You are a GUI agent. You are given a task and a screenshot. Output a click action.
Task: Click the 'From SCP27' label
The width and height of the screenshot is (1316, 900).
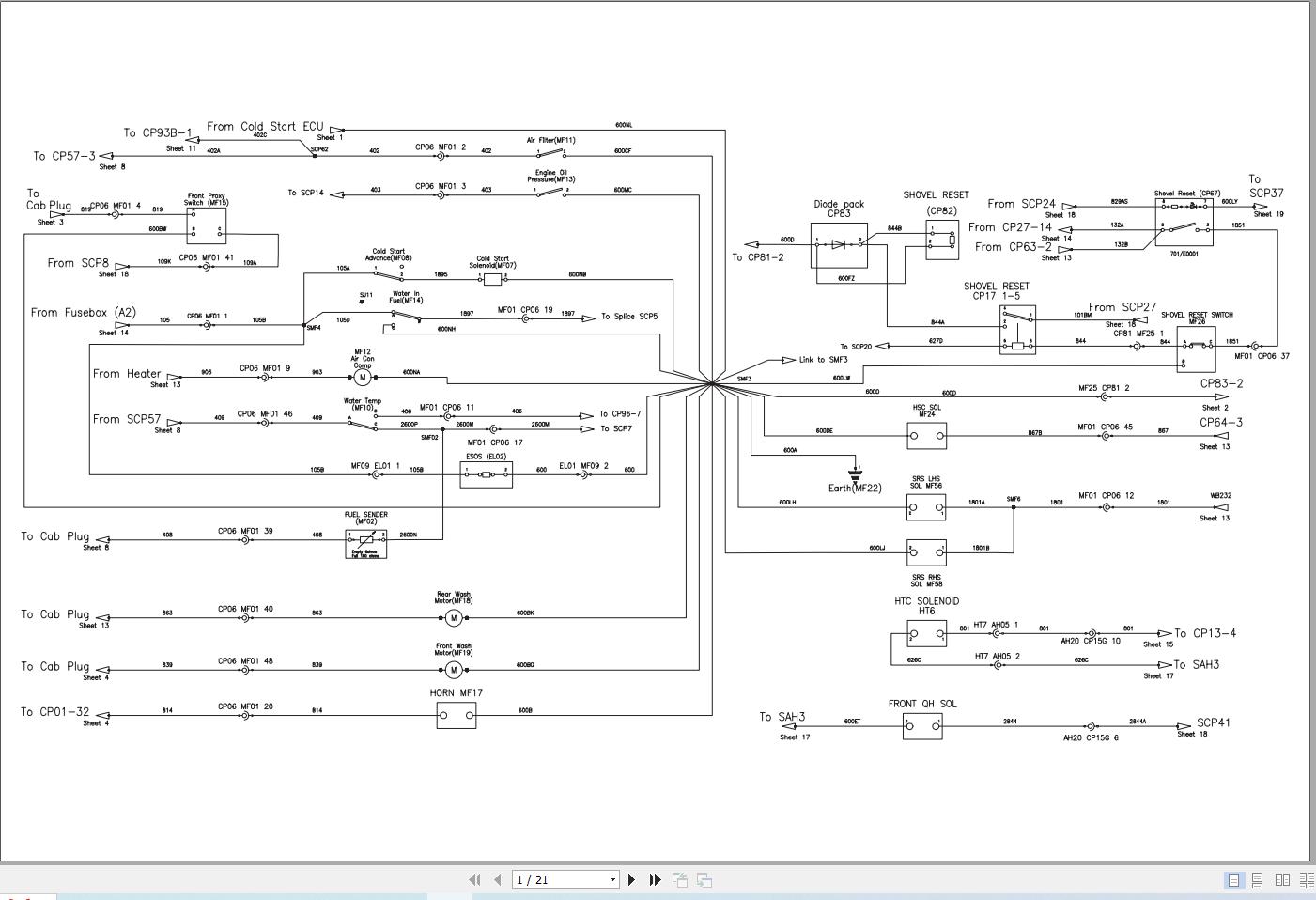(x=1122, y=307)
